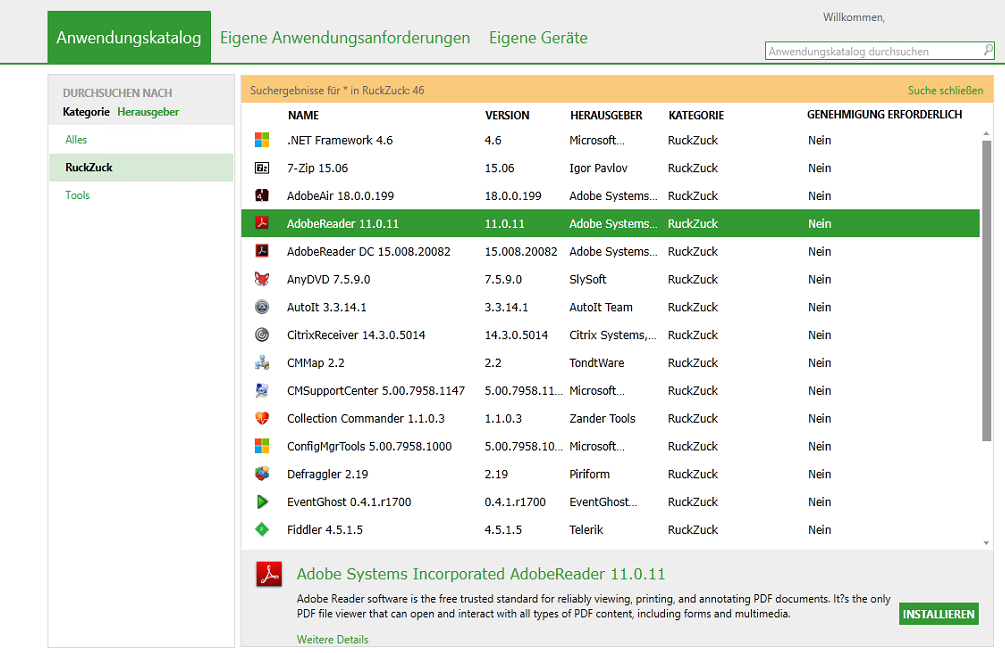Select Defraggler 2.19 name text
Screen dimensions: 1005x653
(x=327, y=474)
